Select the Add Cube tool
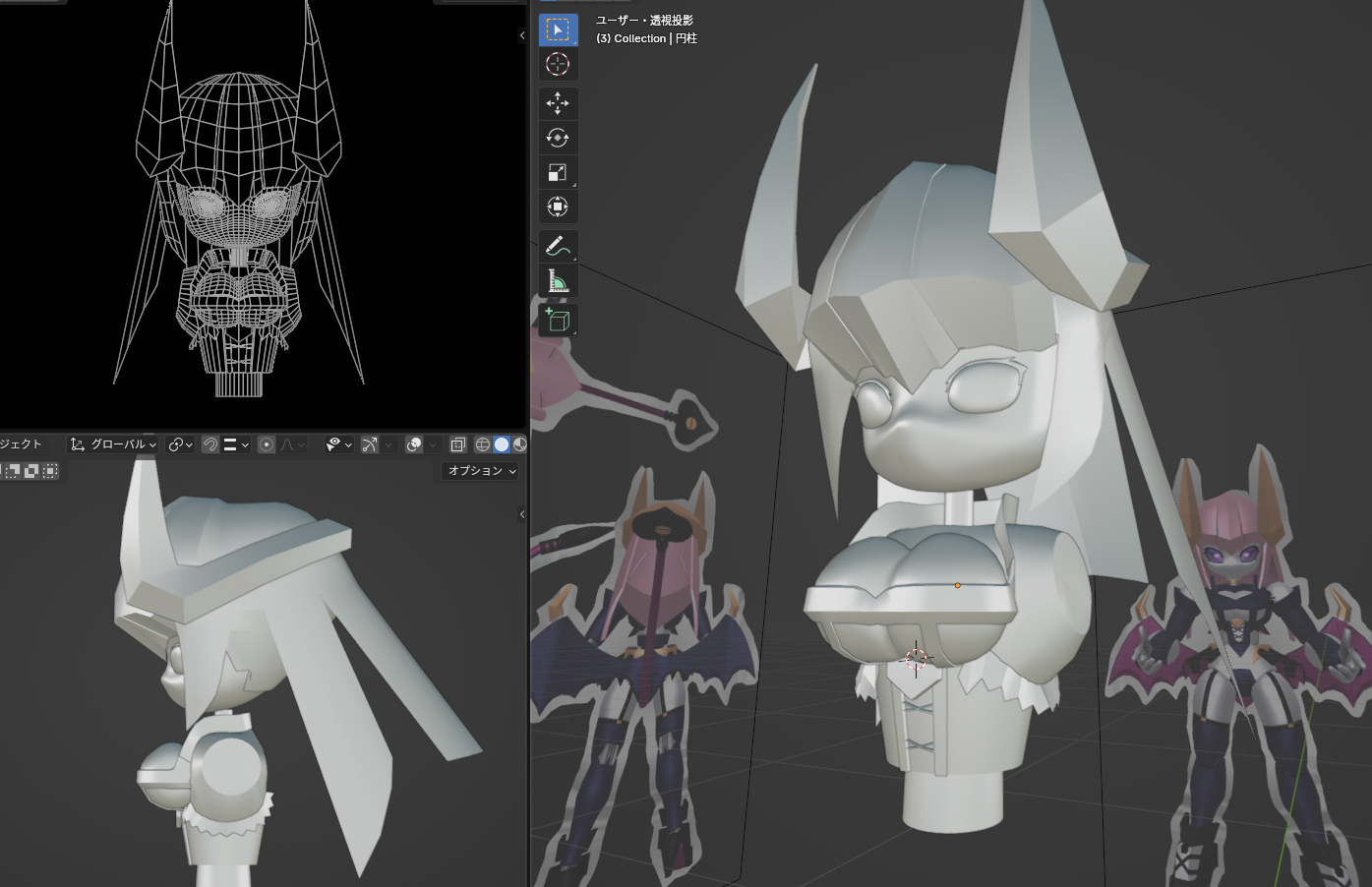 point(558,320)
